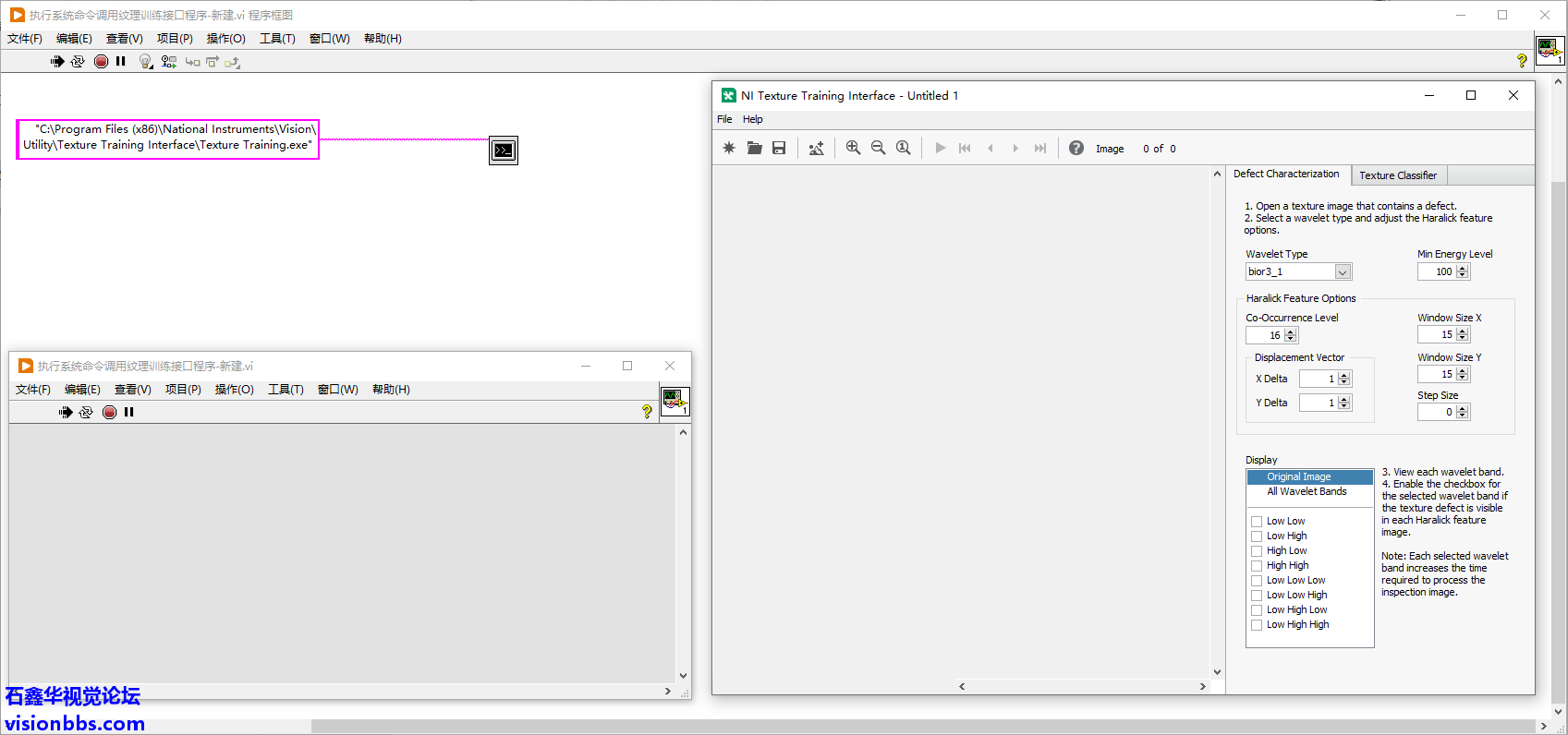Enable the Low High High checkbox
This screenshot has width=1568, height=735.
[1257, 625]
